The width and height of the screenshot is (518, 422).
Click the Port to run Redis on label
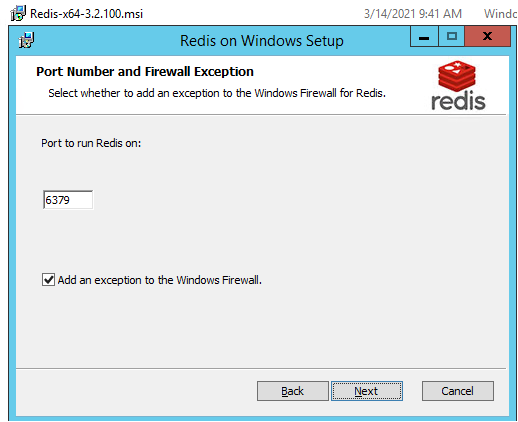coord(91,143)
